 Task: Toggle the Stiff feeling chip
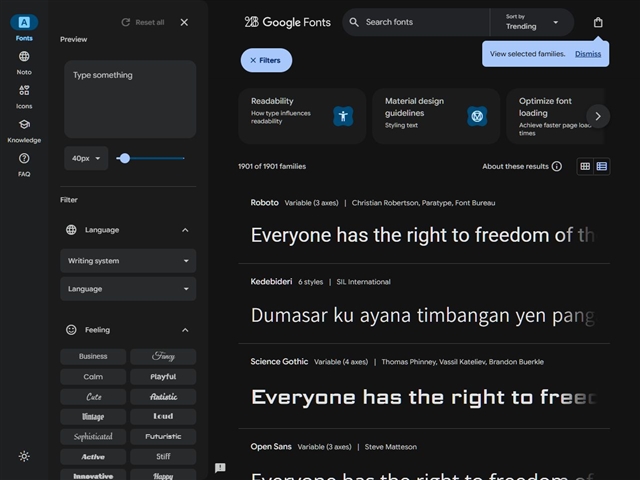click(x=163, y=457)
